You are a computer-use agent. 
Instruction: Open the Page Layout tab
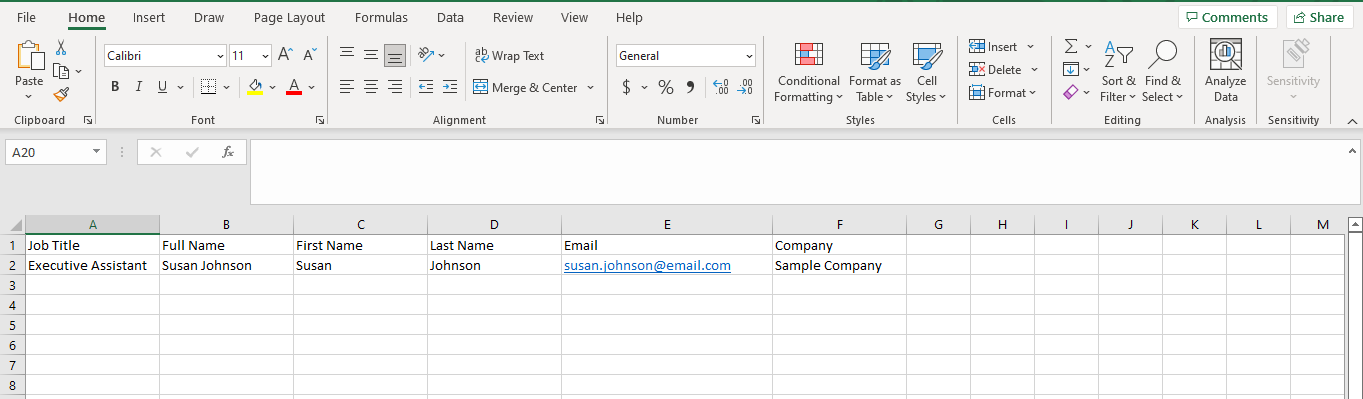pyautogui.click(x=289, y=18)
